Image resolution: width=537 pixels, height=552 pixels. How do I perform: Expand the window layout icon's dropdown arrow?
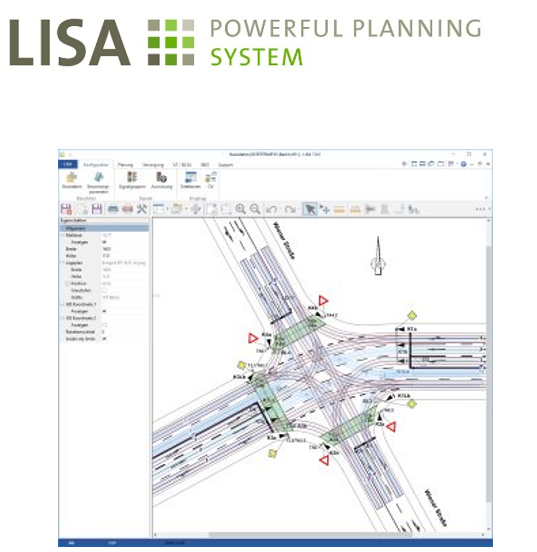167,209
